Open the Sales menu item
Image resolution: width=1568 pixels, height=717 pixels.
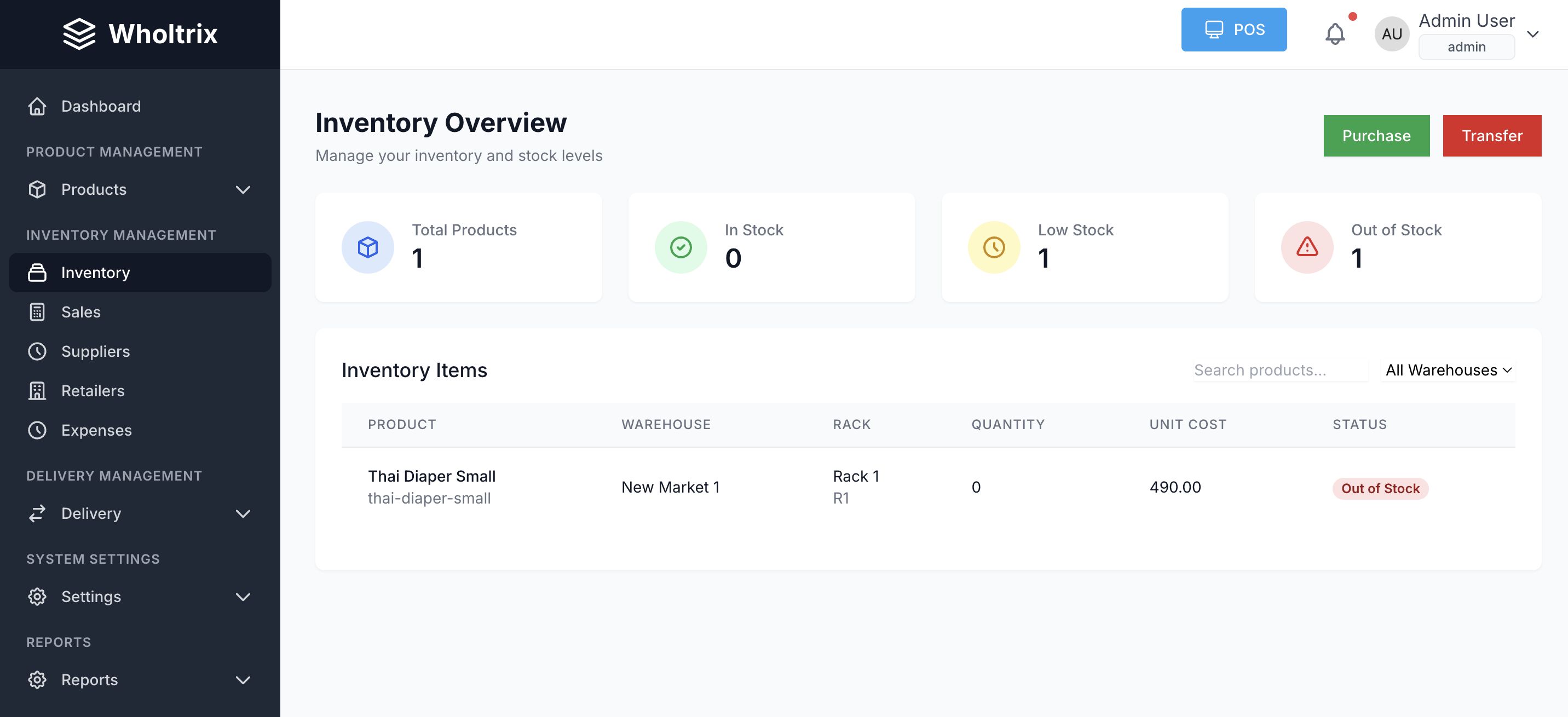tap(81, 312)
